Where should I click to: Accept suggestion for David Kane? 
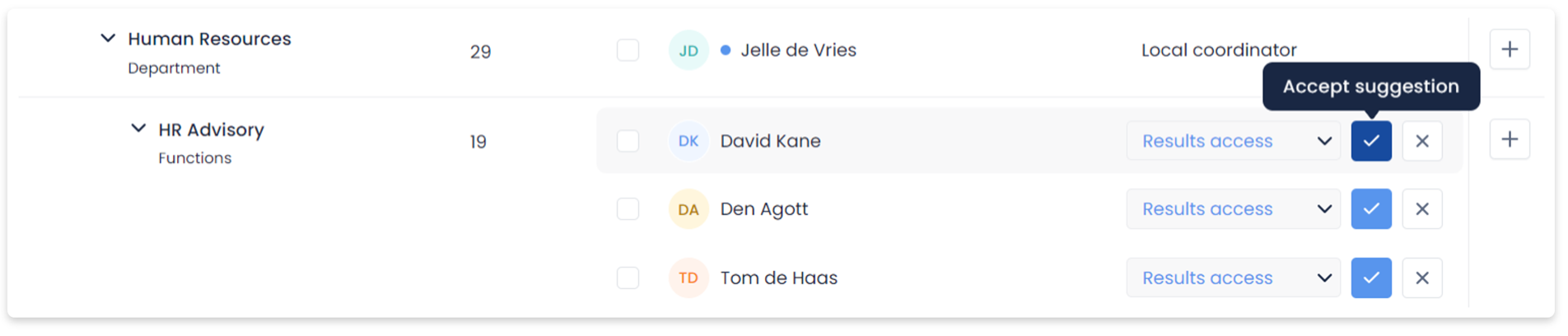click(x=1371, y=141)
